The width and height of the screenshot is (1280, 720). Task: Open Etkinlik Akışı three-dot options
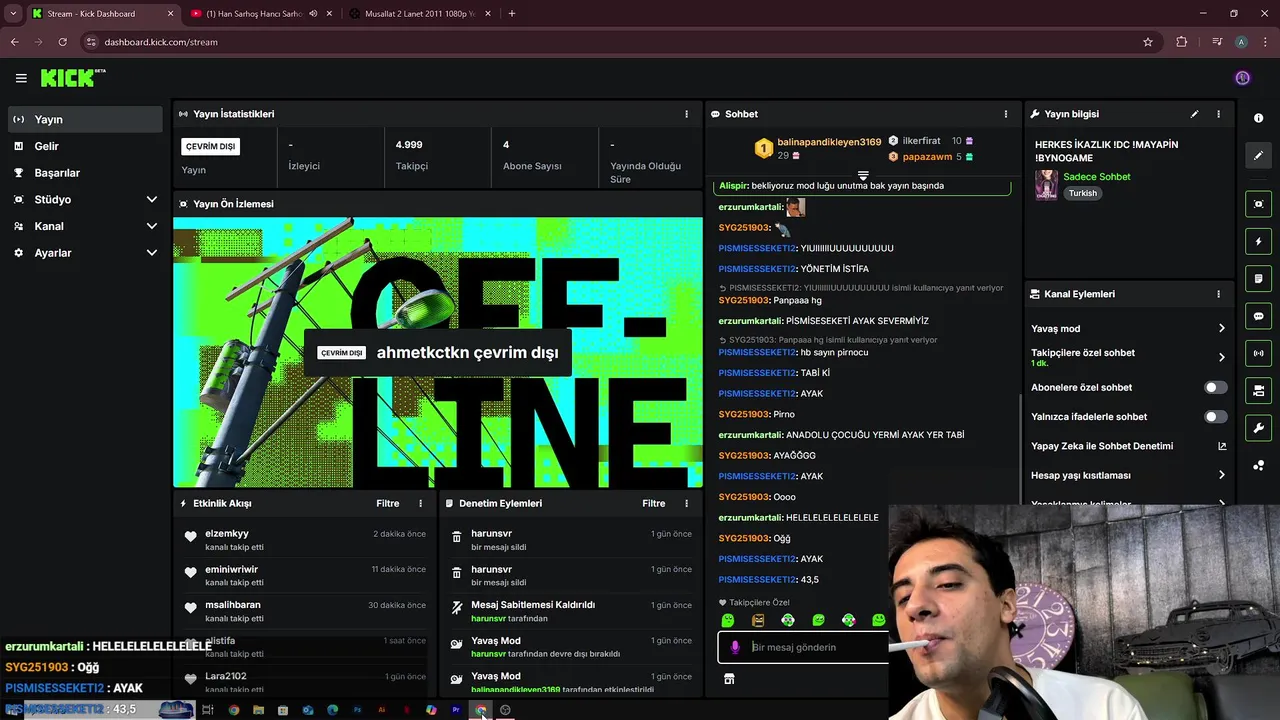pos(420,503)
